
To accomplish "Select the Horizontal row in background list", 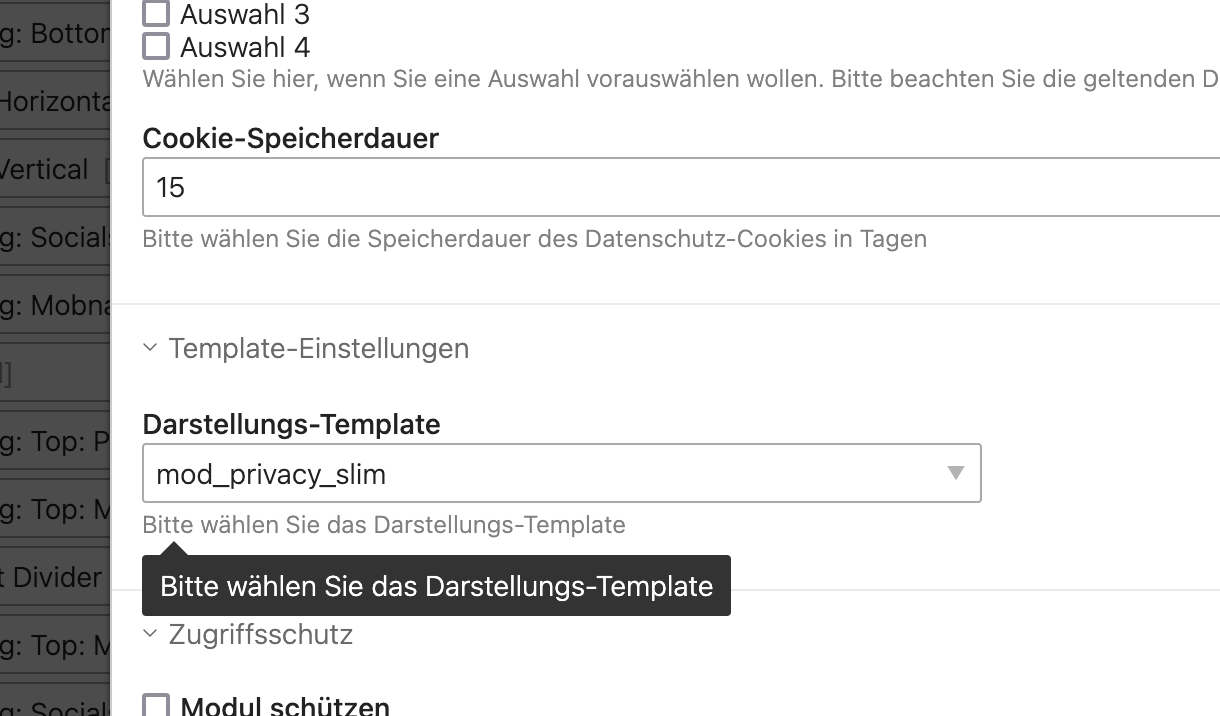I will (x=54, y=101).
